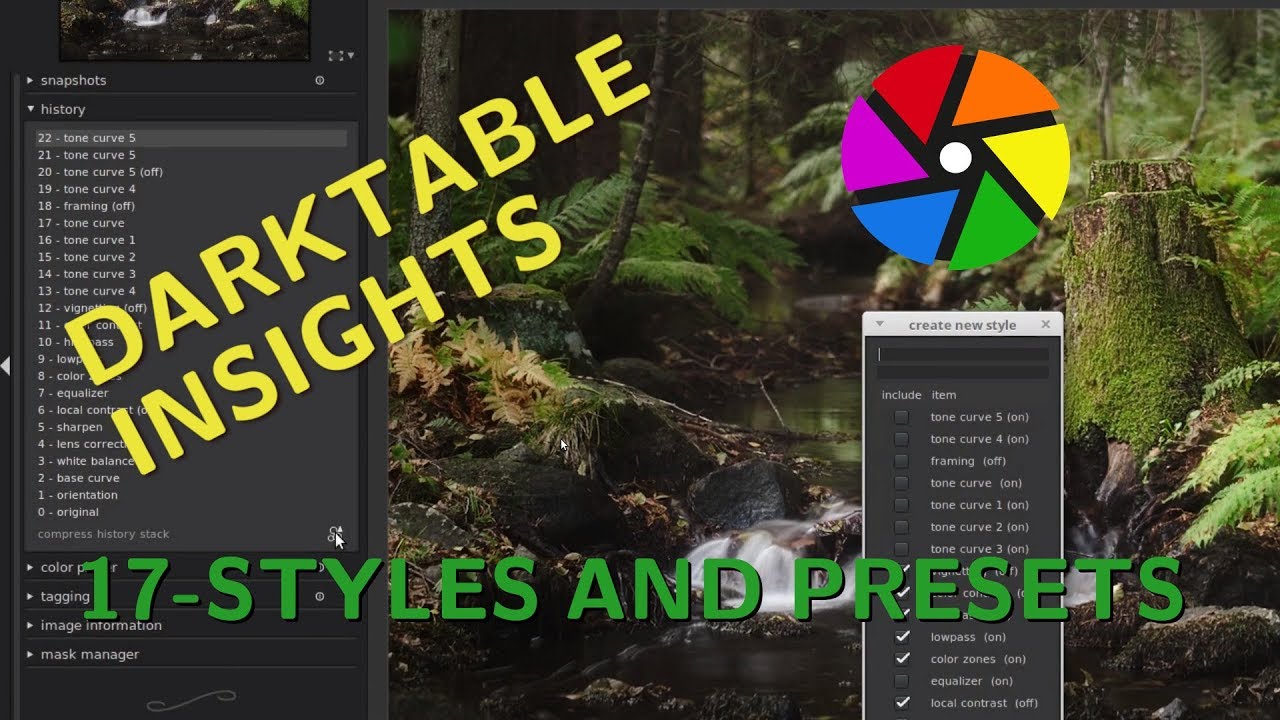Click the style name input field
This screenshot has height=720, width=1280.
pos(963,354)
